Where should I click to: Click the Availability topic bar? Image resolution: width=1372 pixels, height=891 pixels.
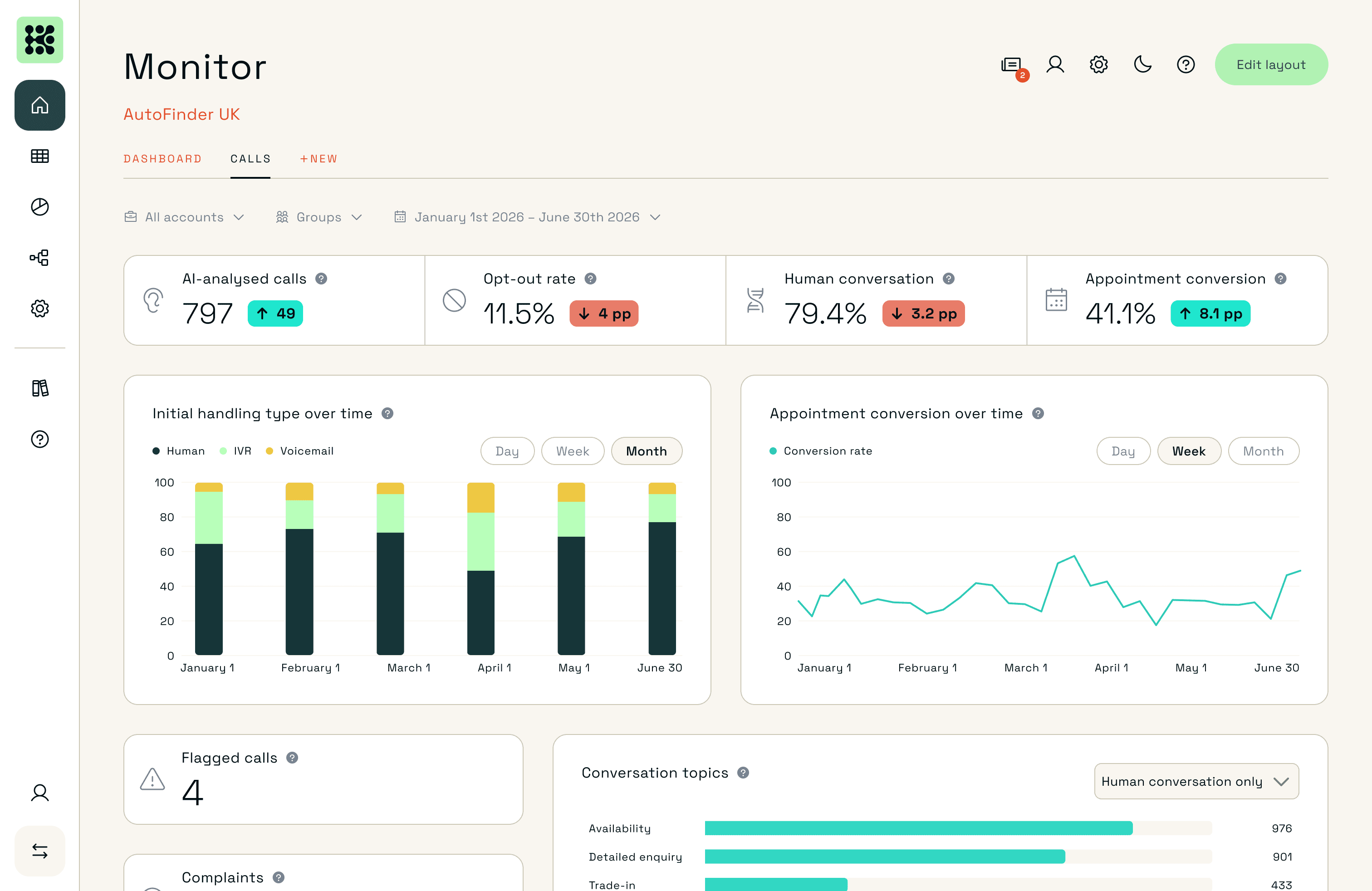918,828
